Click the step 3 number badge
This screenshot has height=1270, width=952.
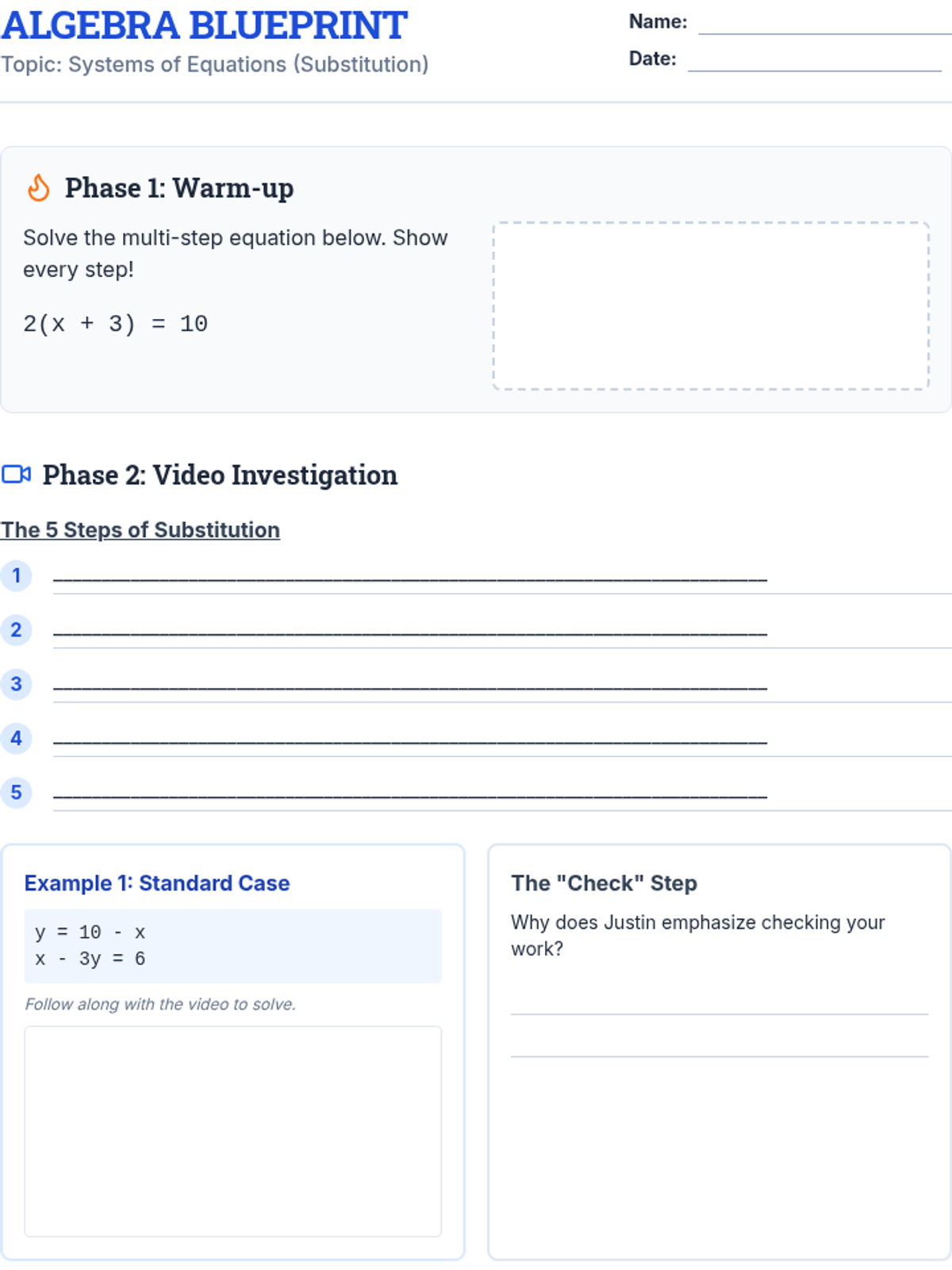point(16,683)
